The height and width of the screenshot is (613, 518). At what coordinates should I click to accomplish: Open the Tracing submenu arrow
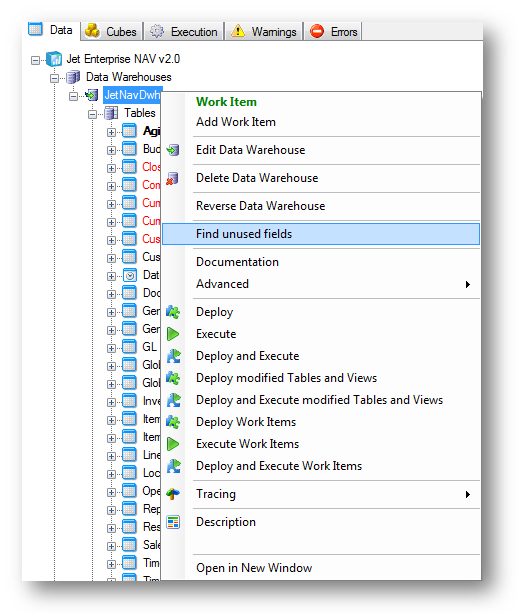468,495
